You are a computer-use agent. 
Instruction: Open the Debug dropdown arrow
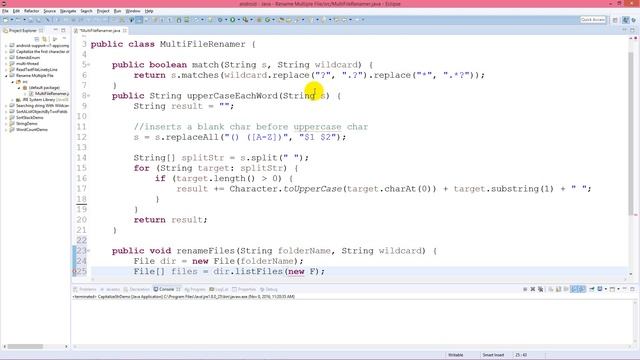226,20
